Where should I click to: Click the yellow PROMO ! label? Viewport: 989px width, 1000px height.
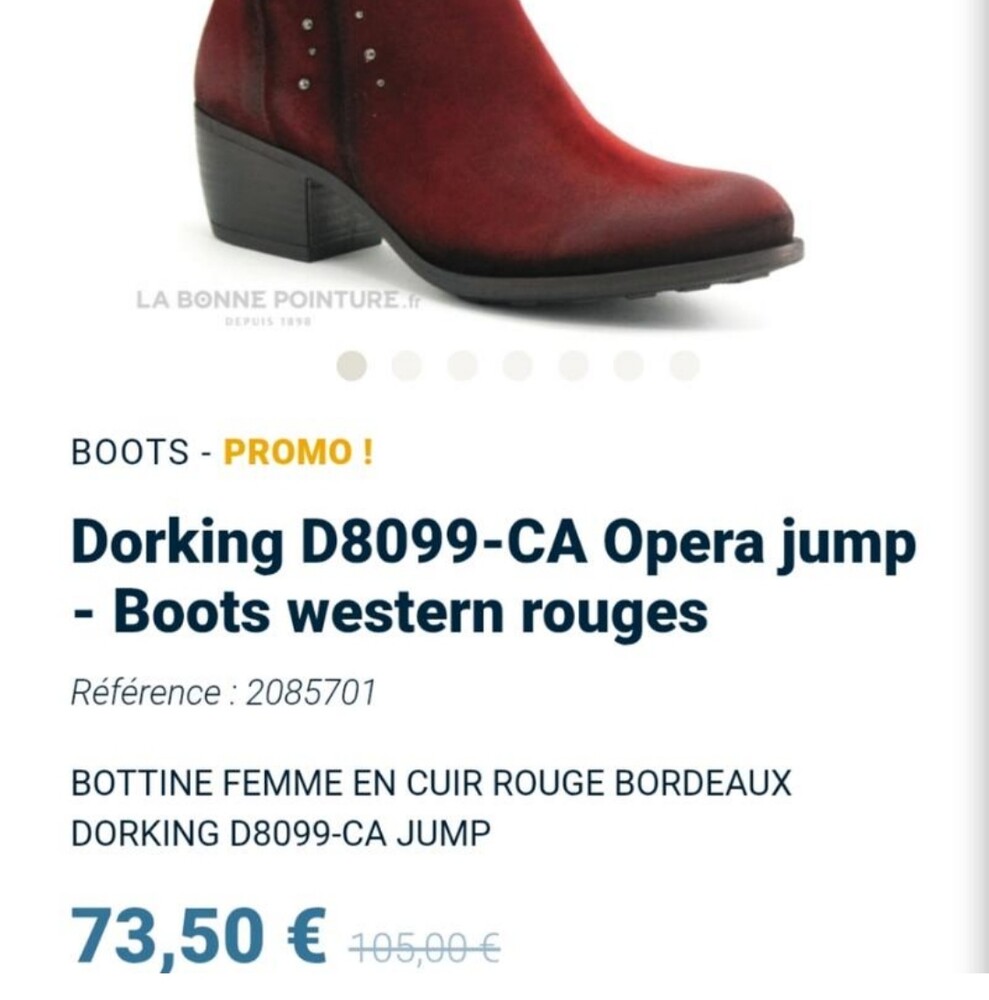(298, 452)
